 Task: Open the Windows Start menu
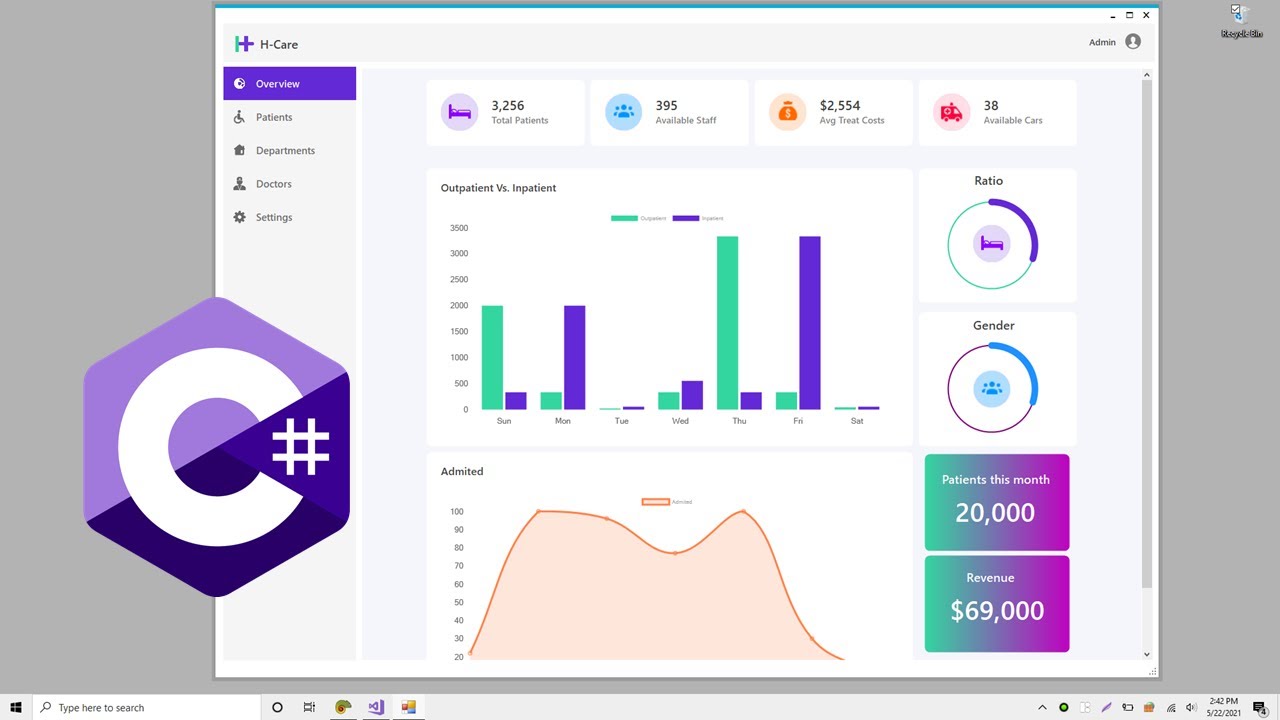pyautogui.click(x=16, y=707)
